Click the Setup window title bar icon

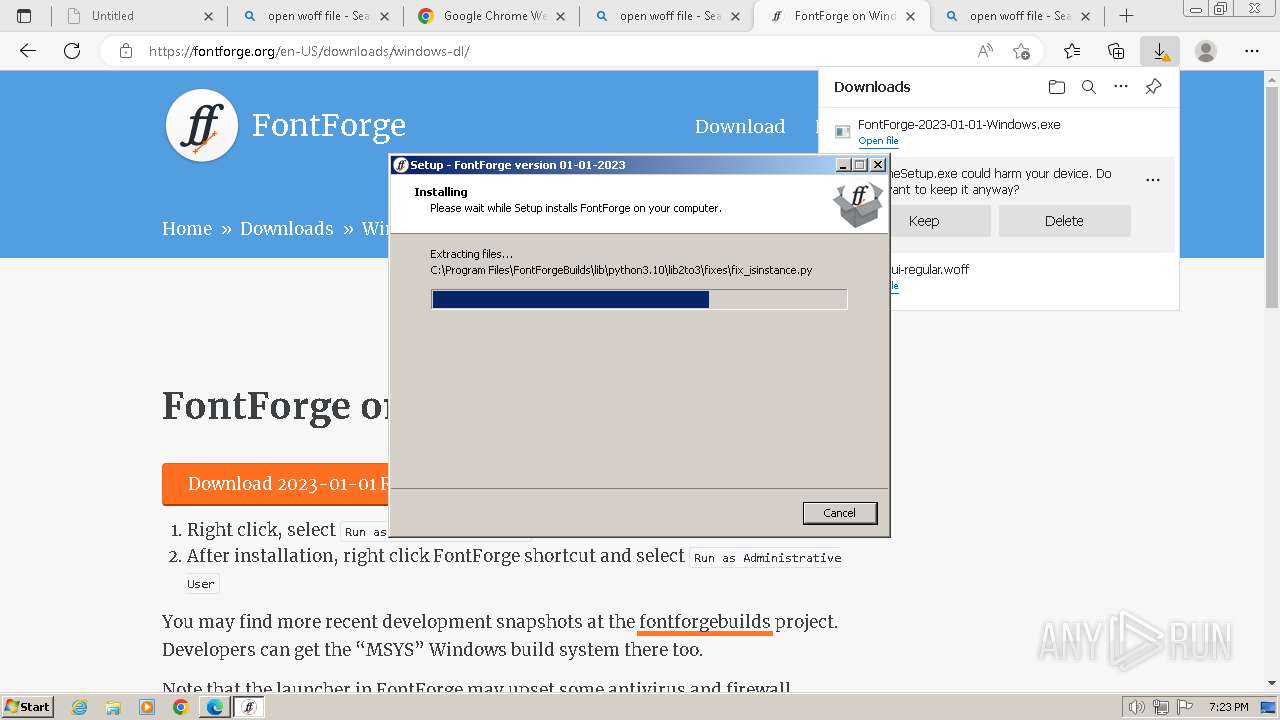(x=401, y=165)
